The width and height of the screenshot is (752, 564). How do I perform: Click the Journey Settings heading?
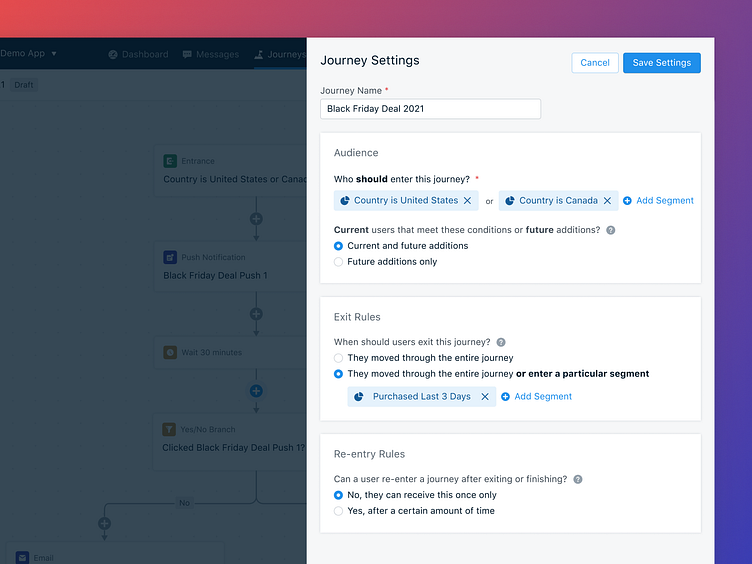tap(370, 61)
